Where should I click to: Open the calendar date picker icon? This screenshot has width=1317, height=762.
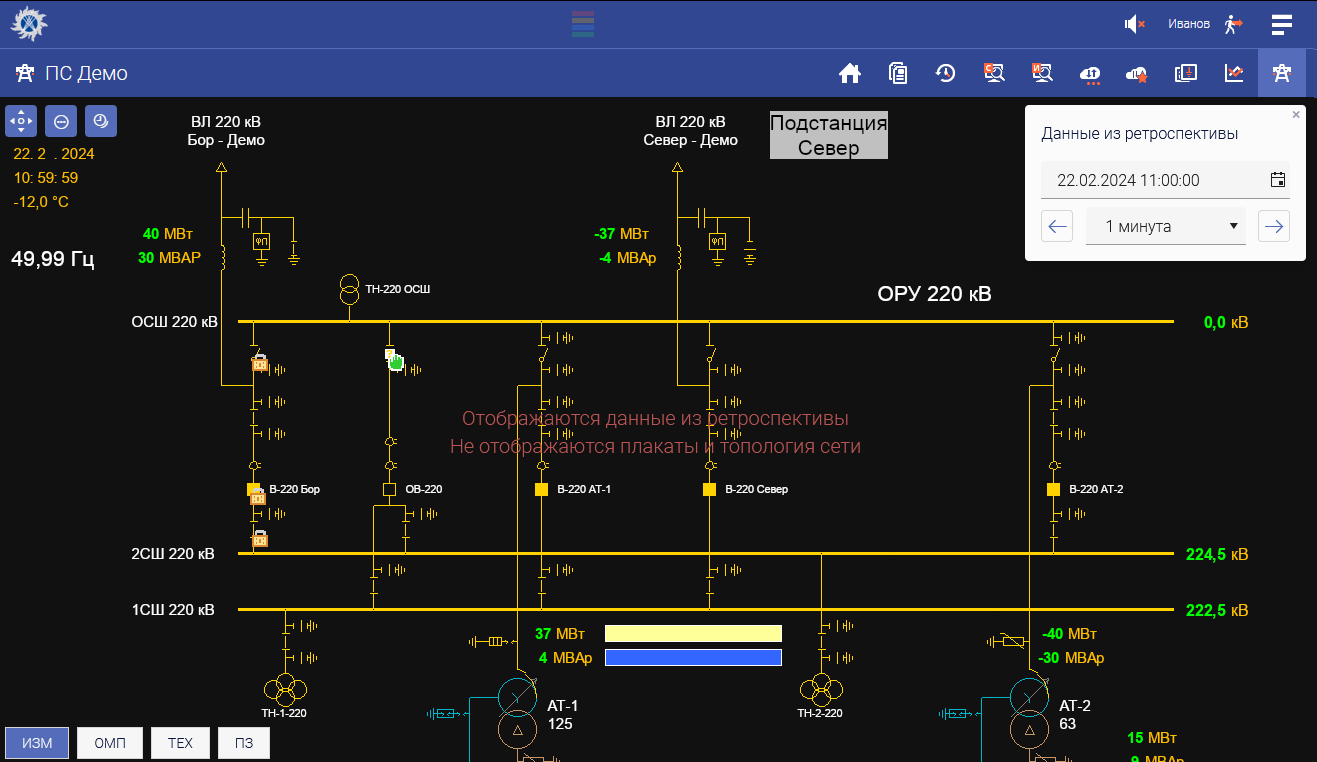tap(1277, 180)
